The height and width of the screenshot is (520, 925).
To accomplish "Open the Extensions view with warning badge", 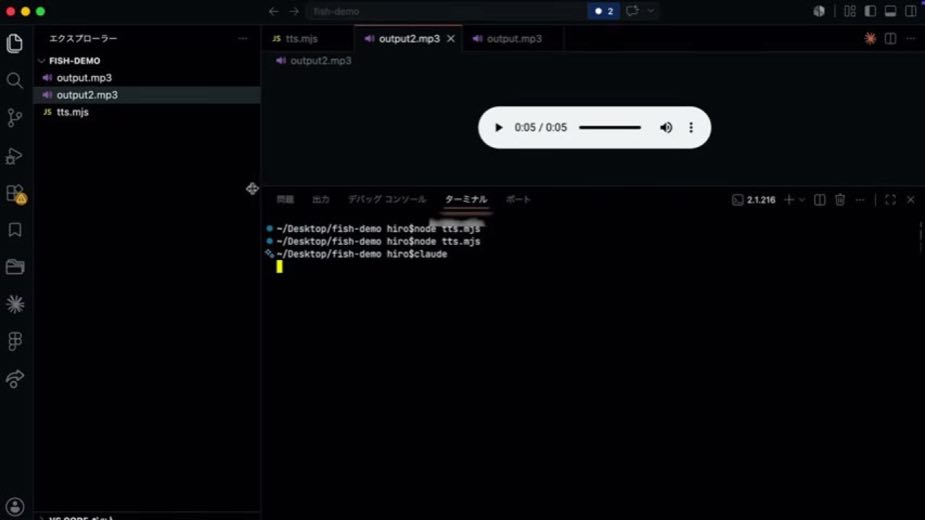I will [x=15, y=194].
